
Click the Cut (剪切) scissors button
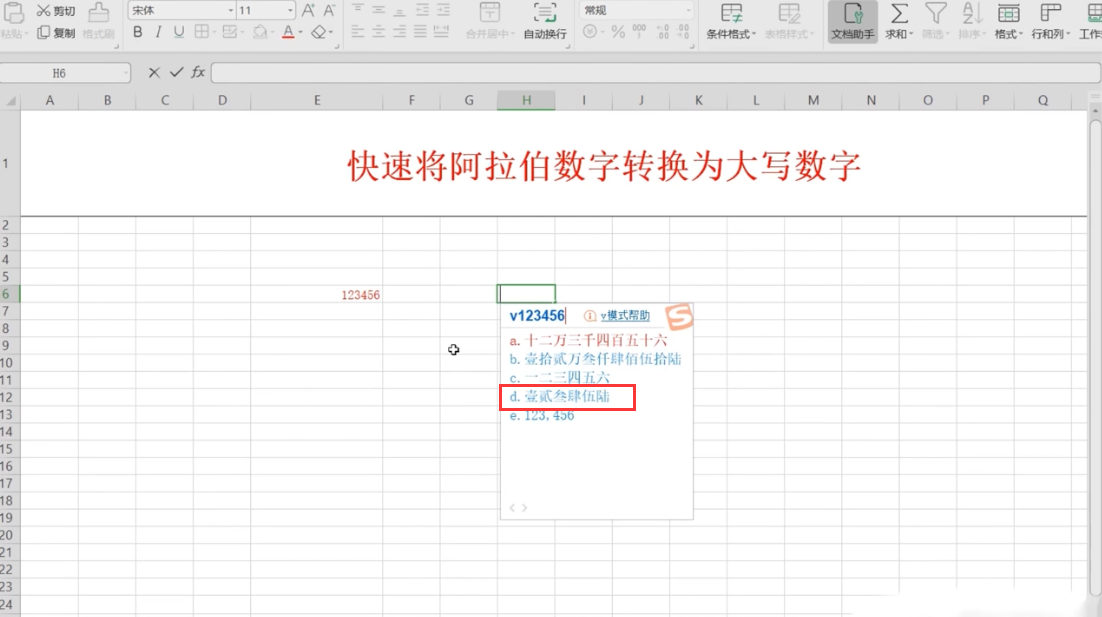(56, 11)
